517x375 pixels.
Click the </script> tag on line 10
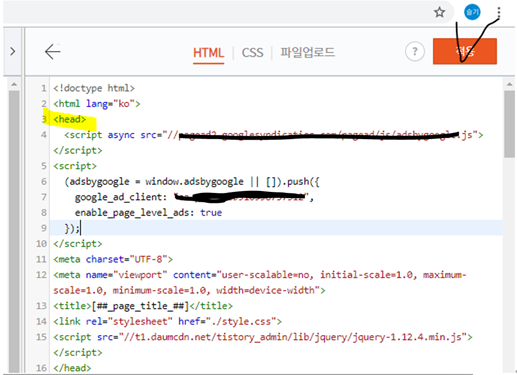[78, 244]
